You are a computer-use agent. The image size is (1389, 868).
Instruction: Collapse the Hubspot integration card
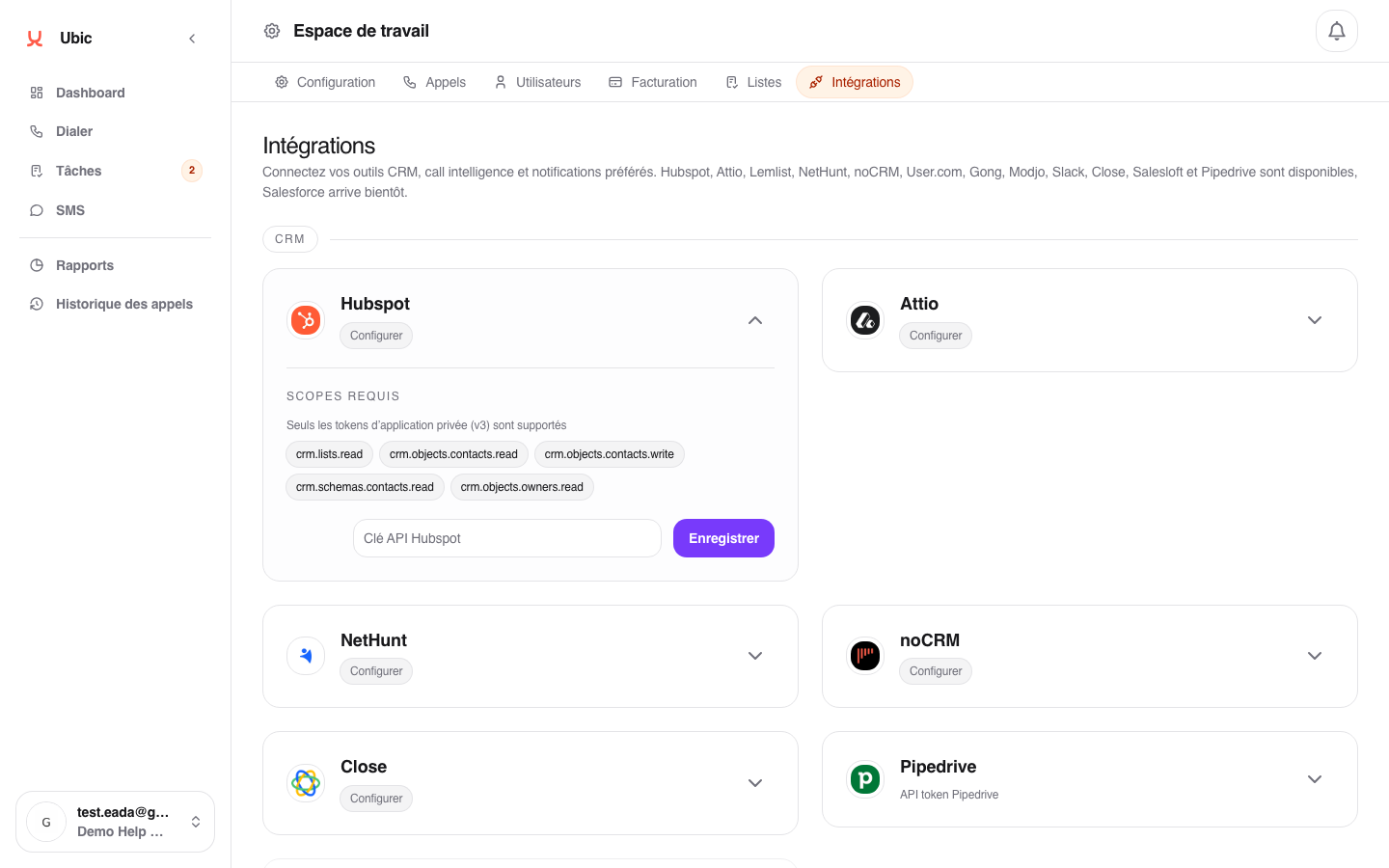click(755, 320)
